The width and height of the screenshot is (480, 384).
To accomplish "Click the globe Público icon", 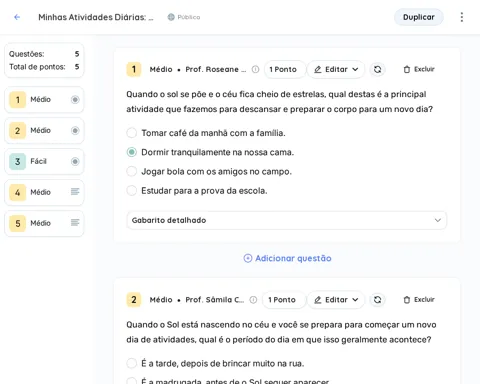I will tap(171, 17).
